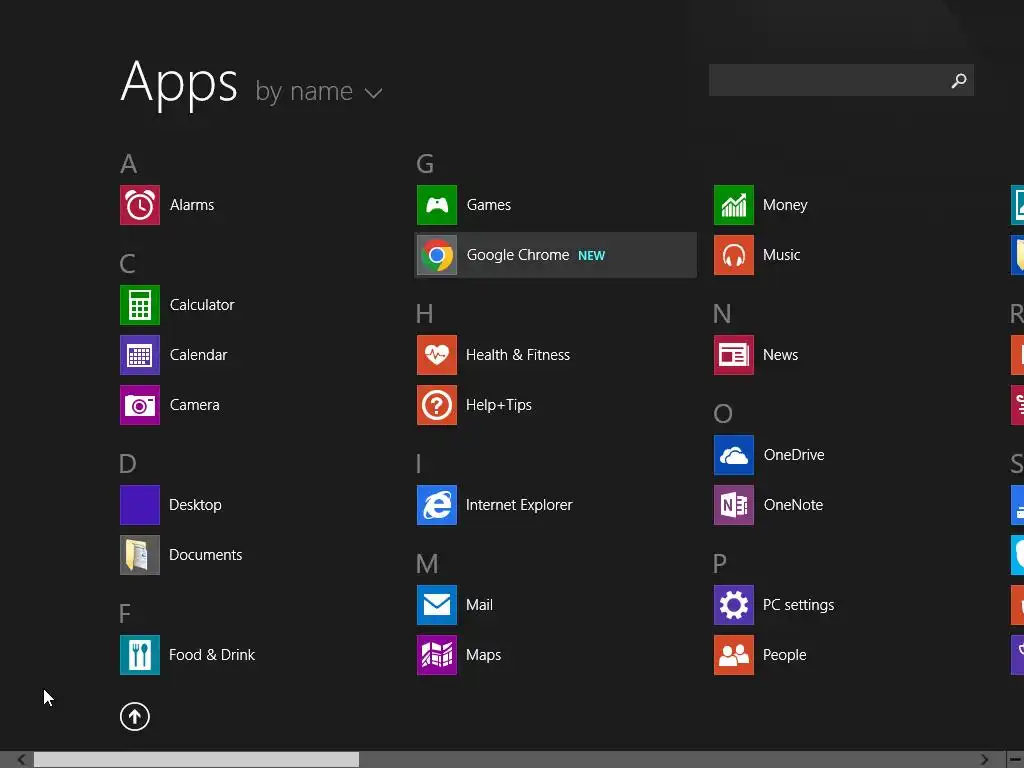Image resolution: width=1024 pixels, height=768 pixels.
Task: Launch the Camera app icon
Action: tap(140, 405)
